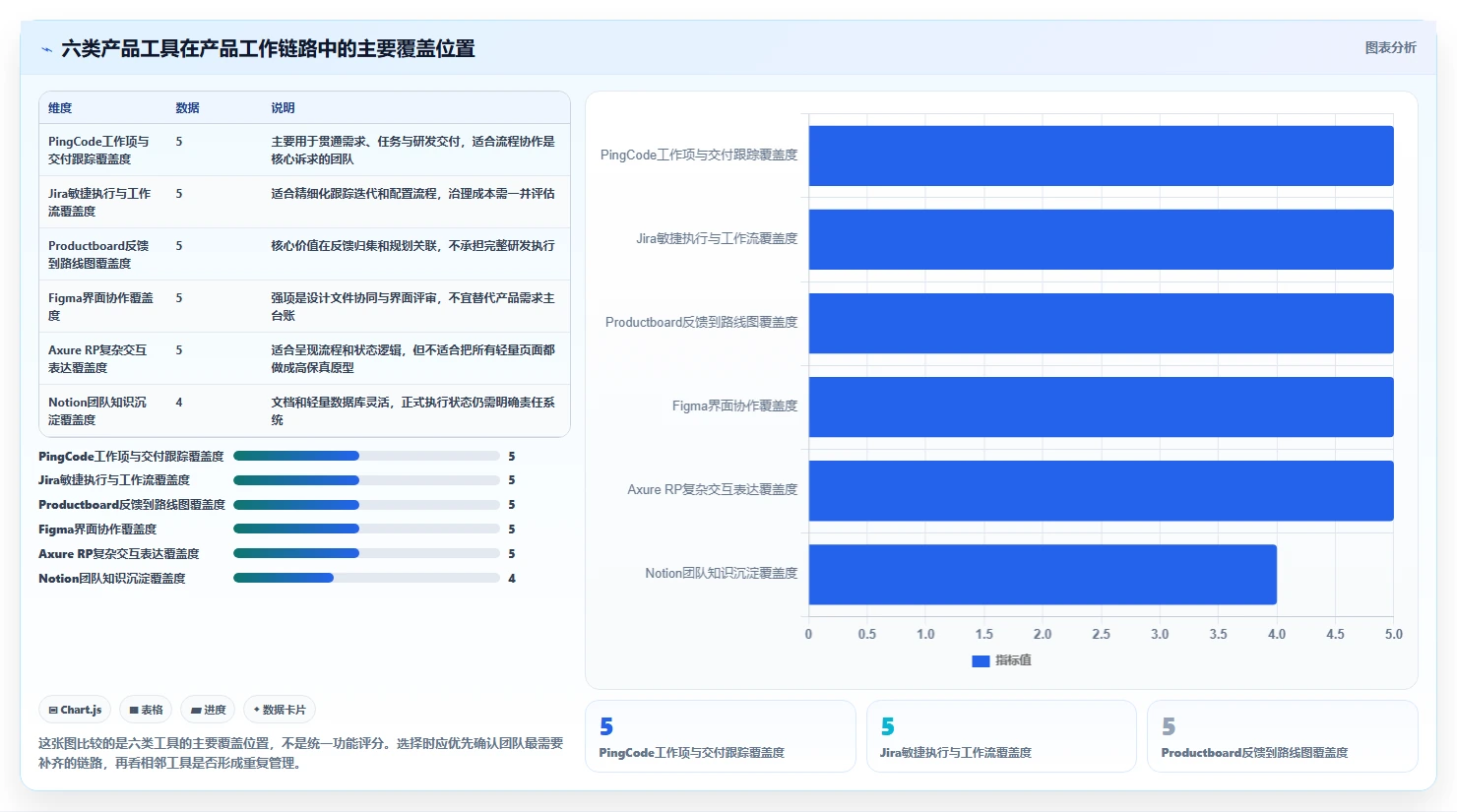
Task: Click the Jira敏捷执行与工作流覆盖度 progress bar
Action: (x=366, y=480)
